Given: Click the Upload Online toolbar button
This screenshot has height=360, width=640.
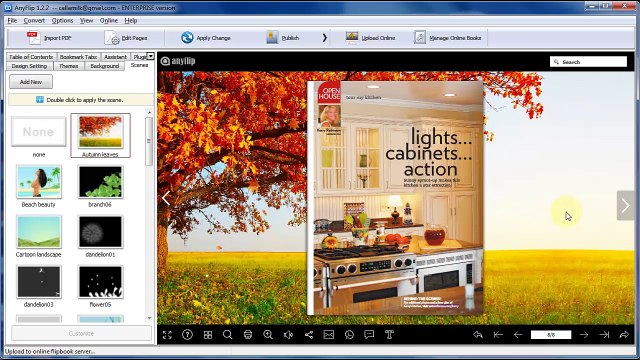Looking at the screenshot, I should click(x=370, y=38).
